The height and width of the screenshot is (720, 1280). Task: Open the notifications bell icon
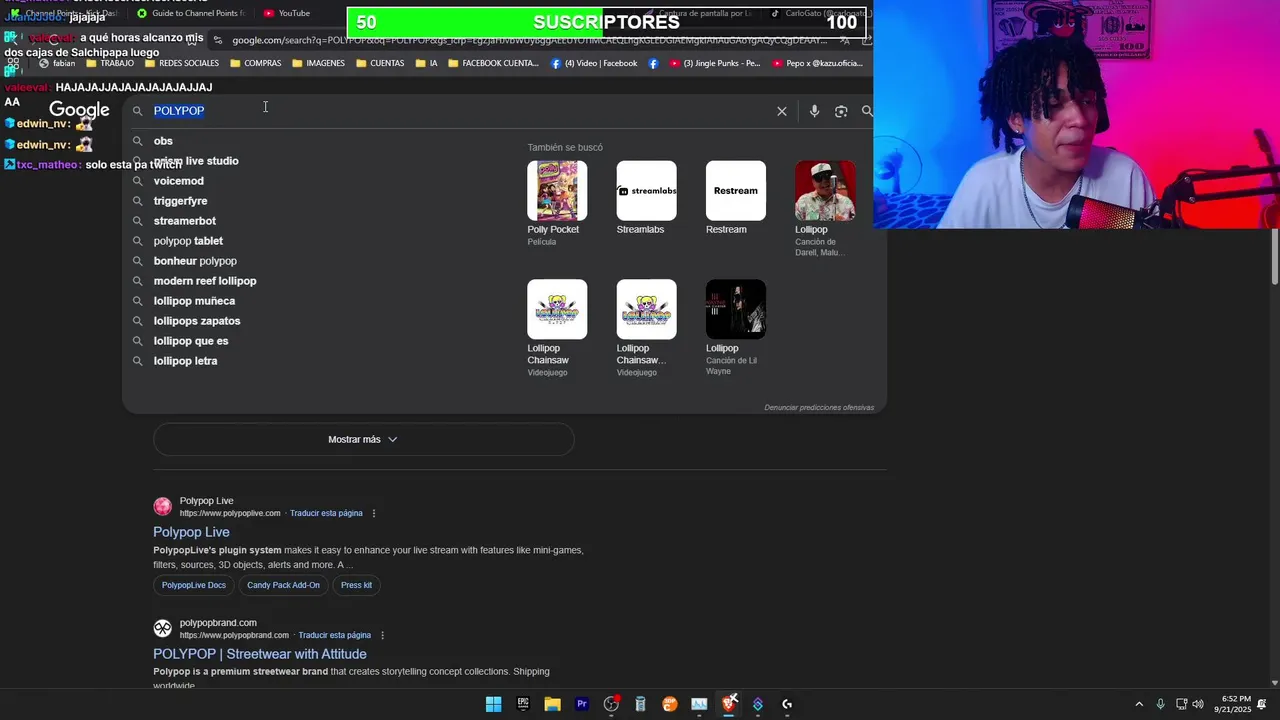tap(1263, 704)
